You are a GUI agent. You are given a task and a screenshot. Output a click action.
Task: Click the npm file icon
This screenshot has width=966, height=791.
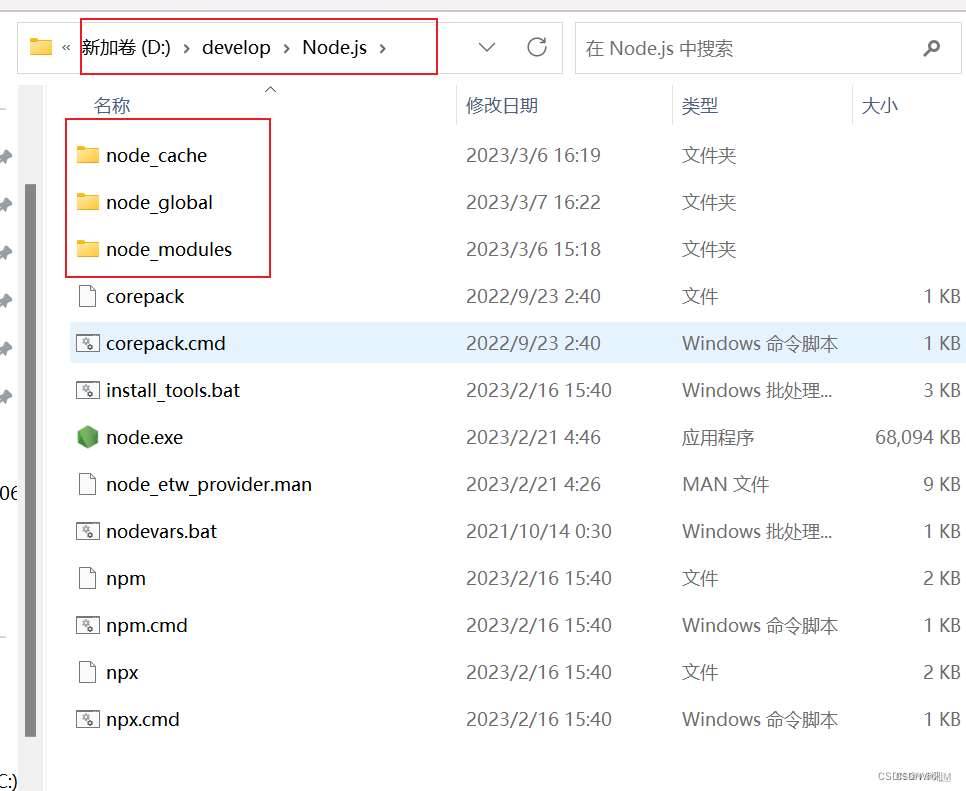87,578
